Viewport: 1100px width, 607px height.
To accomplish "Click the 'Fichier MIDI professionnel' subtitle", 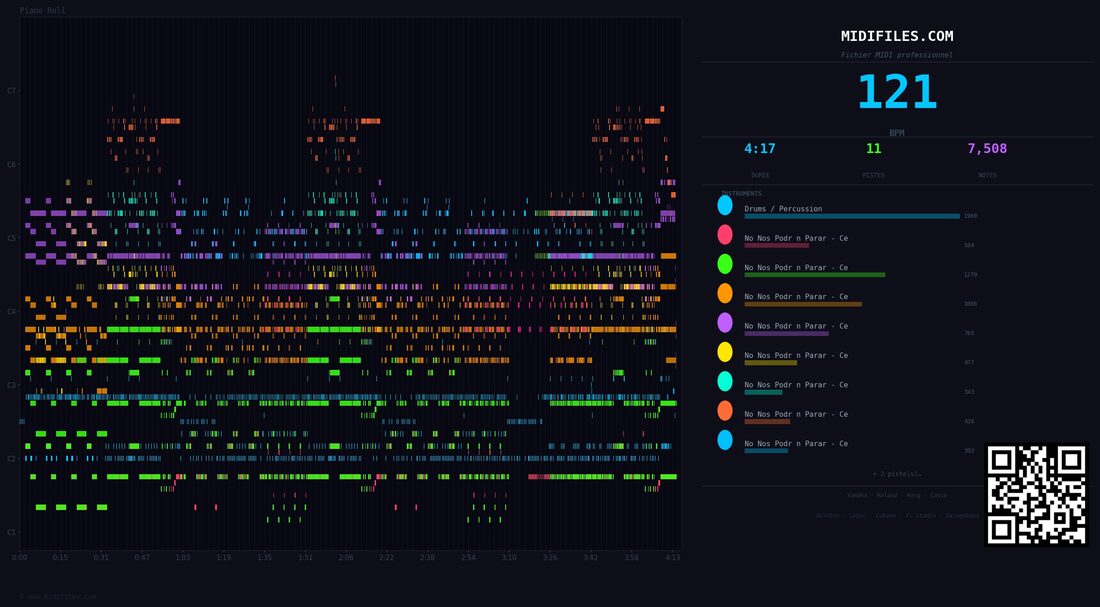I will (897, 55).
